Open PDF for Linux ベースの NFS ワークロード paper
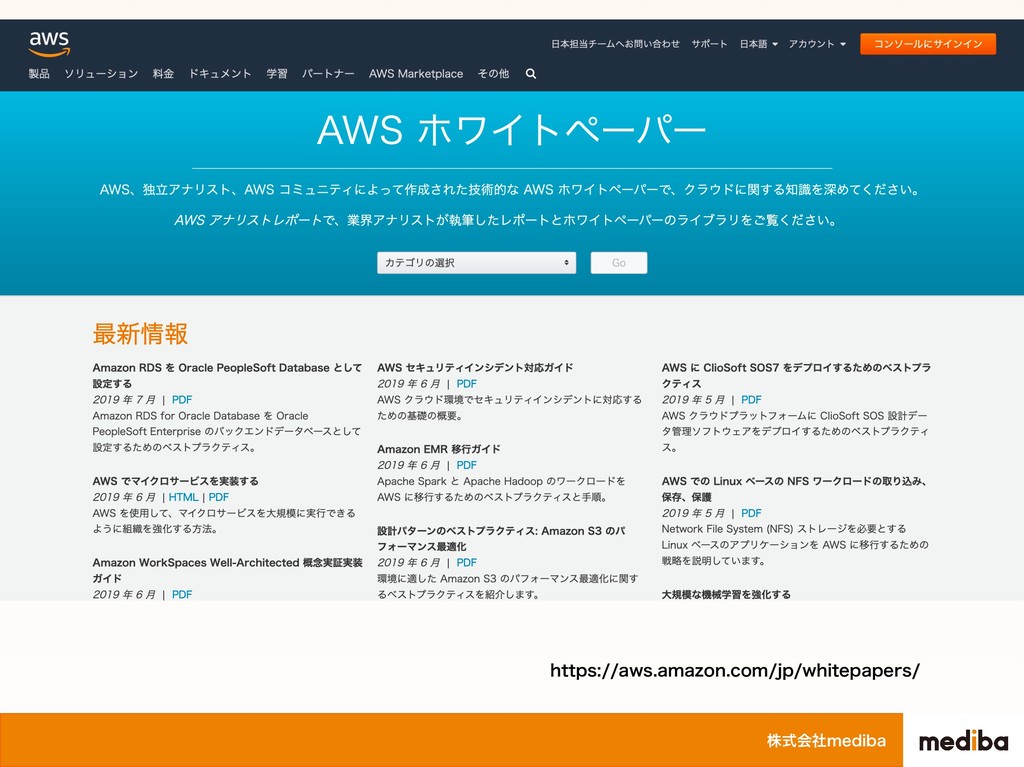The width and height of the screenshot is (1024, 767). pos(751,514)
